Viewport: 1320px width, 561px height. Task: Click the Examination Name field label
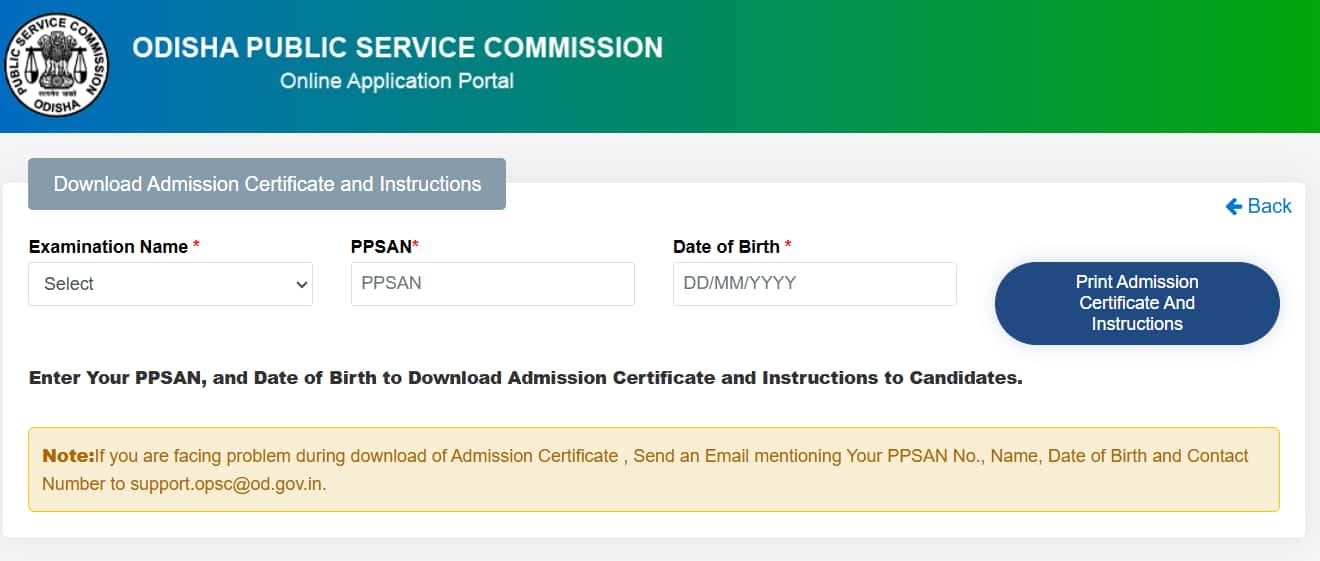[x=108, y=246]
